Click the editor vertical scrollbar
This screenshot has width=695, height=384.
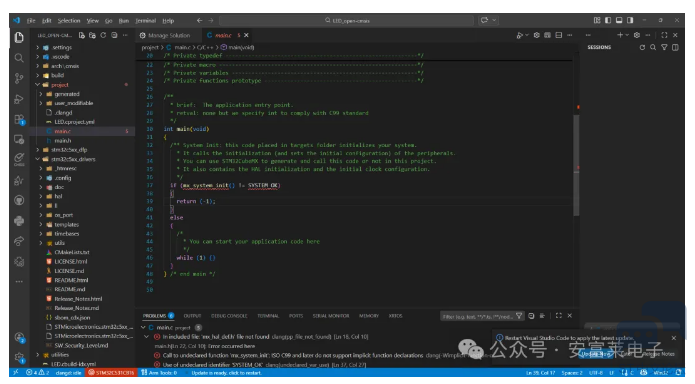coord(576,165)
